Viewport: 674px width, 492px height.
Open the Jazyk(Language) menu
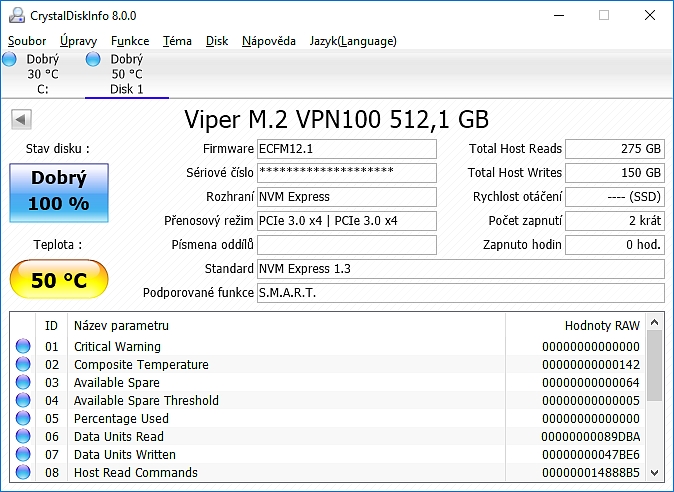[353, 41]
